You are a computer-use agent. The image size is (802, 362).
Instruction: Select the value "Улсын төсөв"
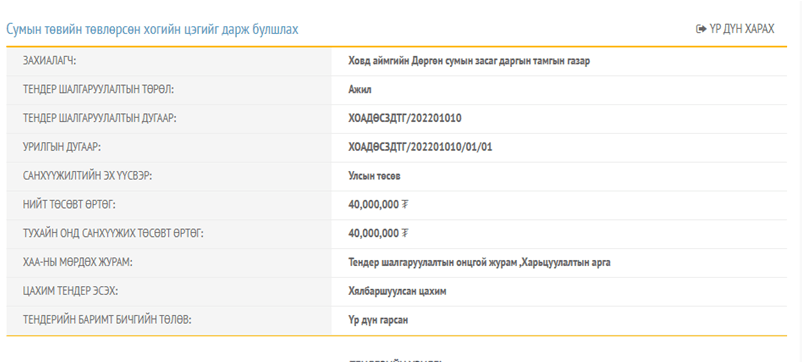coord(374,176)
